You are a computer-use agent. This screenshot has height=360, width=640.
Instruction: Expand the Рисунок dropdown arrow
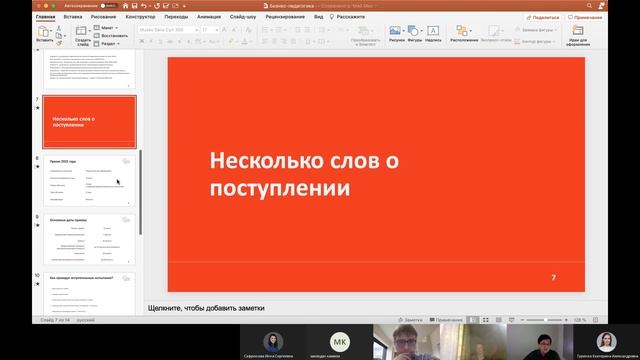pos(404,31)
